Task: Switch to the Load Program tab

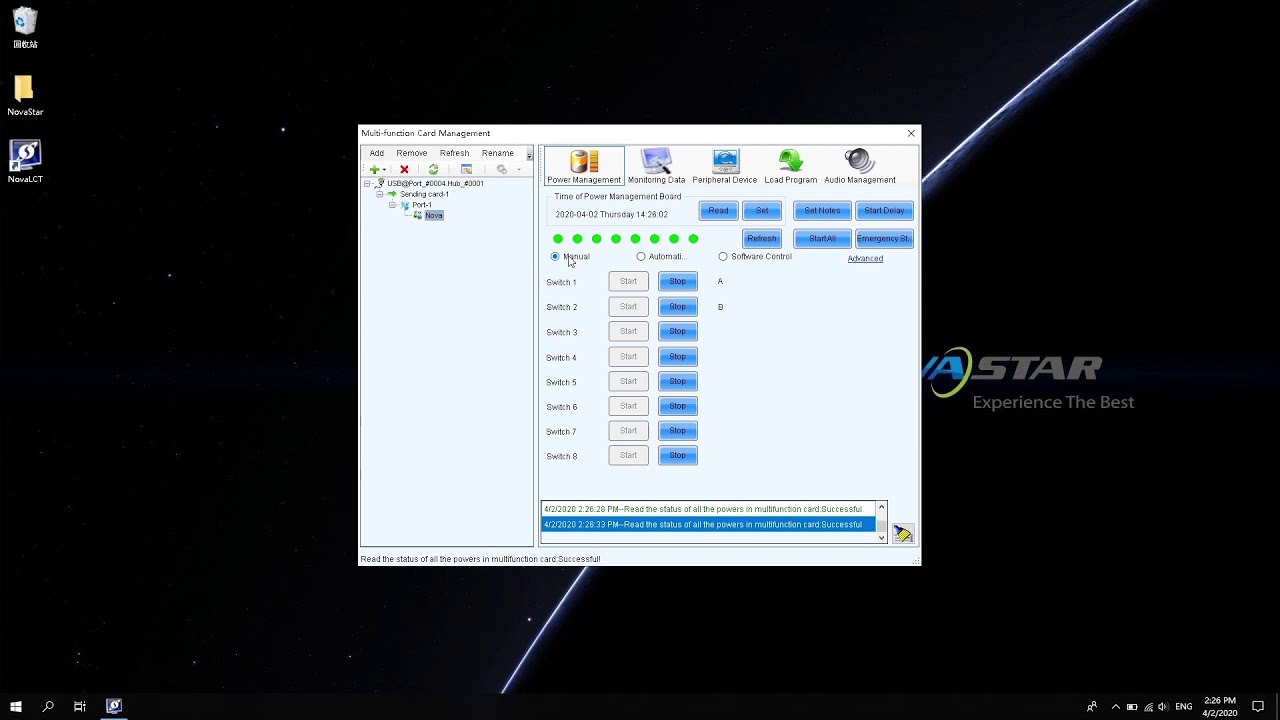Action: coord(791,166)
